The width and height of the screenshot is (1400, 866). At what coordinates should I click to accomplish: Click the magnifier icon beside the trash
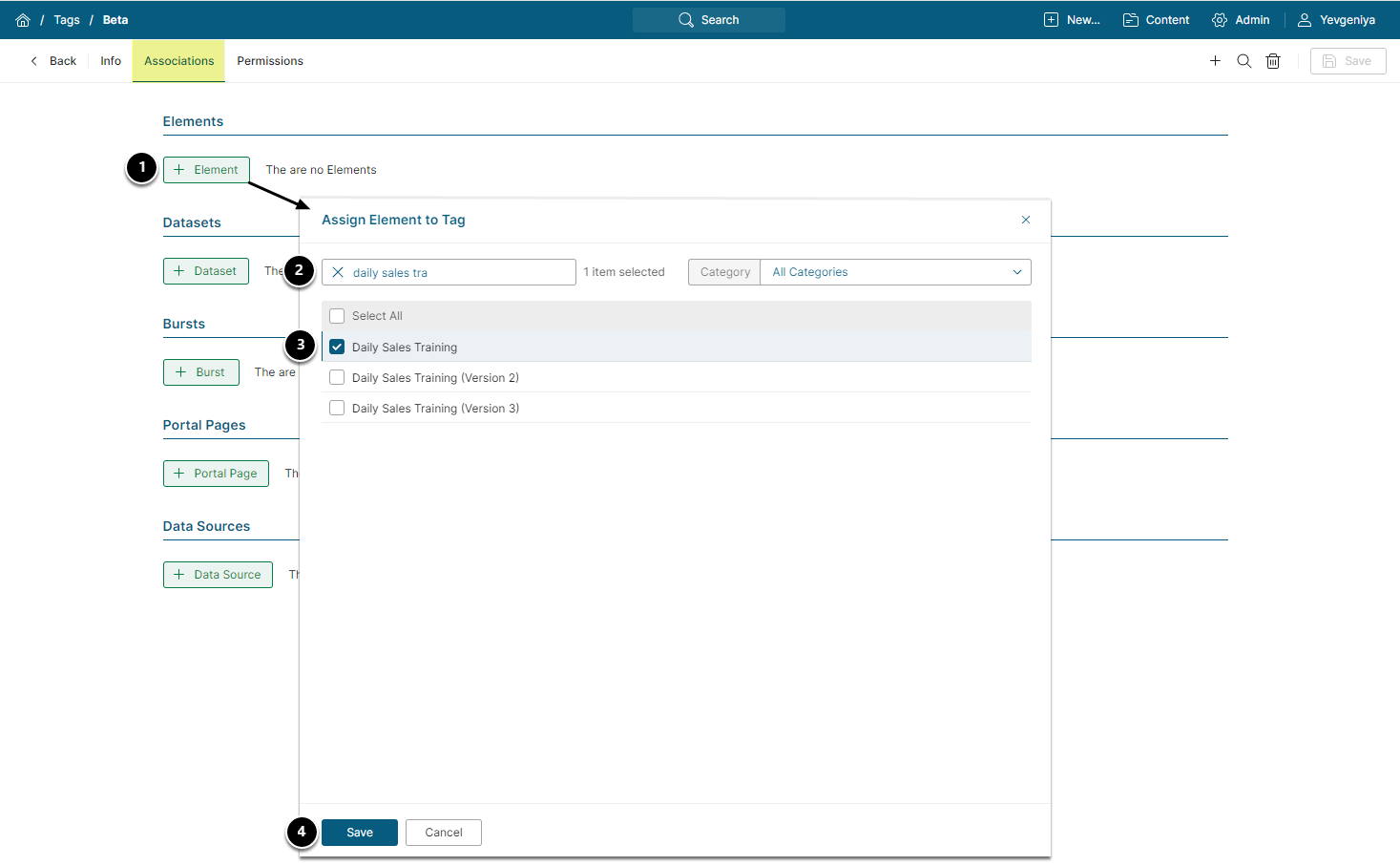(x=1243, y=61)
